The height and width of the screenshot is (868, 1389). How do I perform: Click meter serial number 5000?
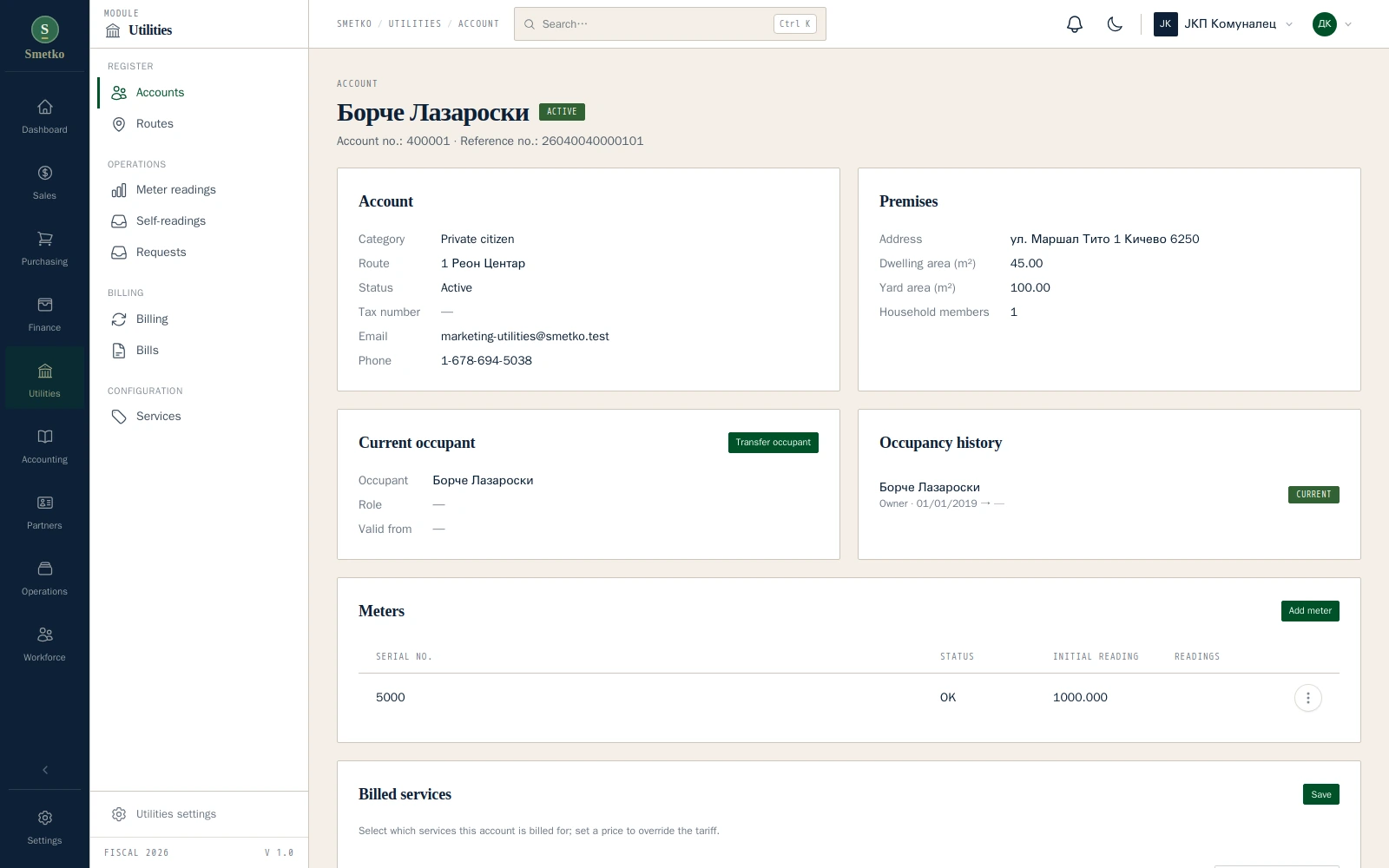(391, 698)
